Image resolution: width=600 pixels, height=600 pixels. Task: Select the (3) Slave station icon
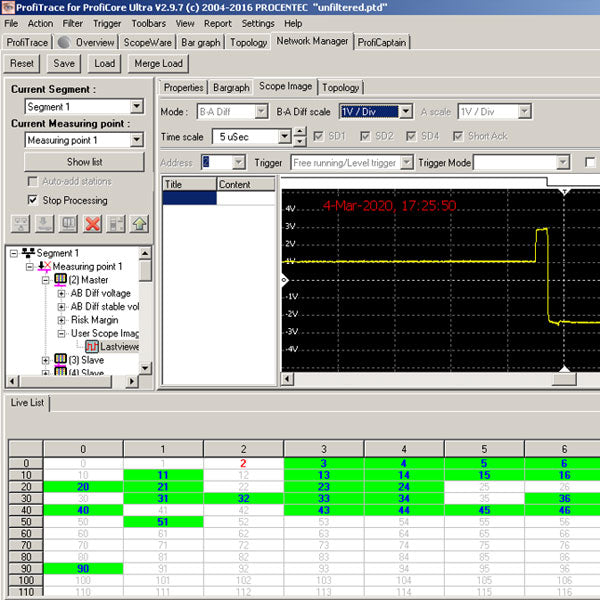click(x=59, y=359)
